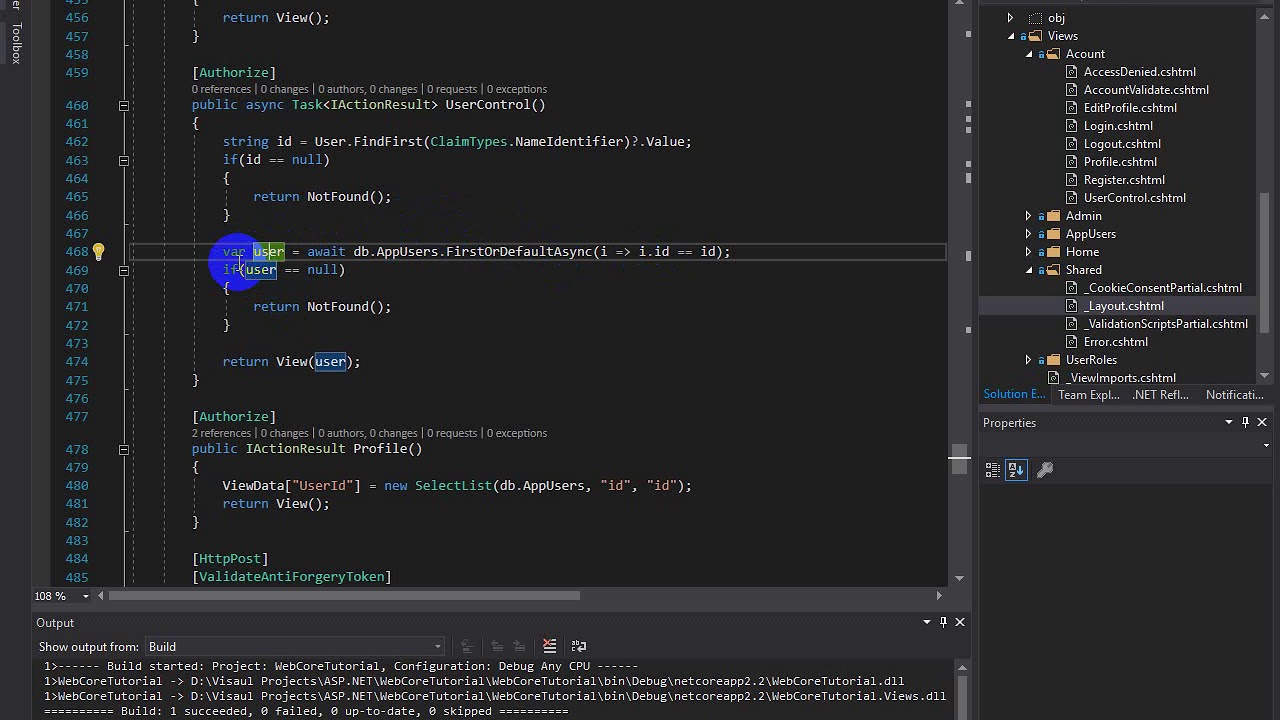This screenshot has width=1280, height=720.
Task: Select Alphabetical sort icon in Properties
Action: [1016, 470]
